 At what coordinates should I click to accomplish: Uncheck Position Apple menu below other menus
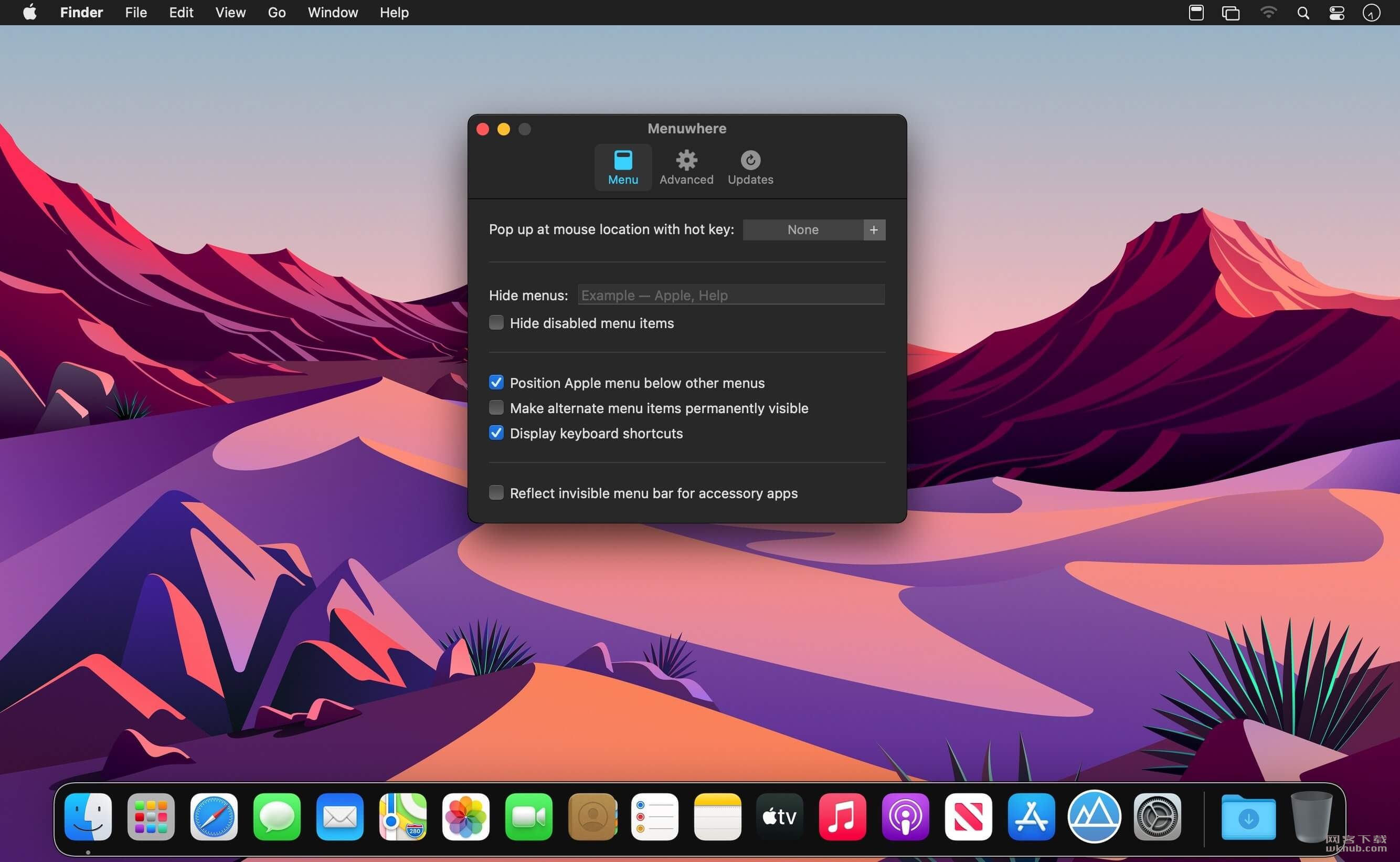tap(496, 383)
